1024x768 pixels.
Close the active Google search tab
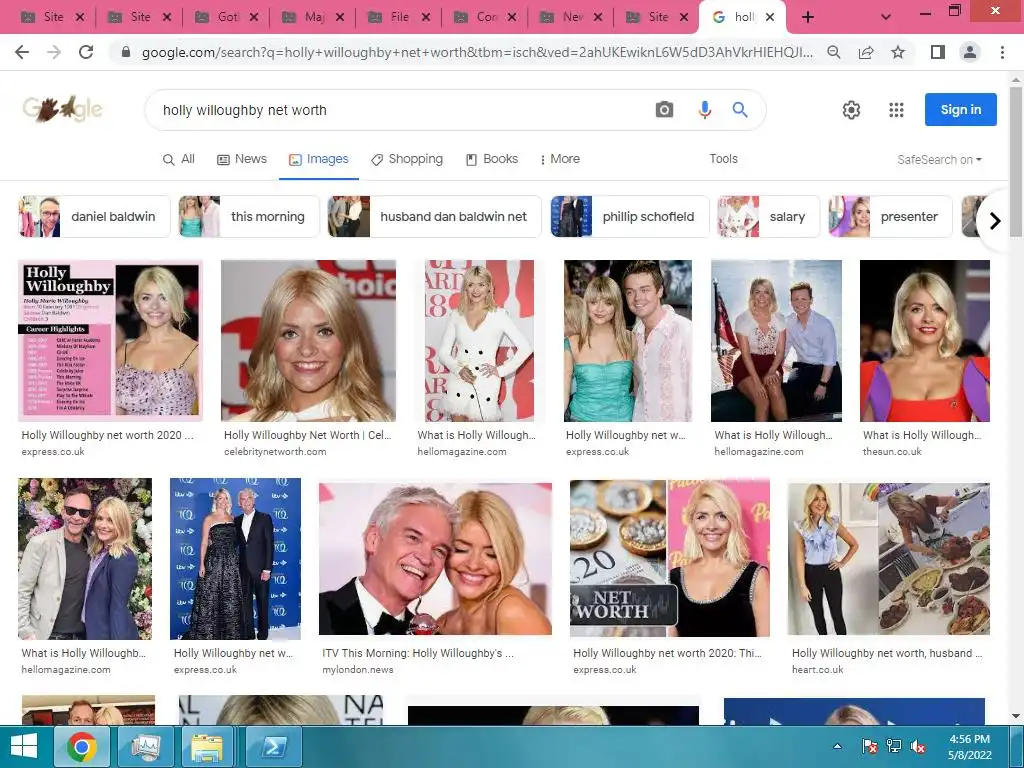point(770,17)
